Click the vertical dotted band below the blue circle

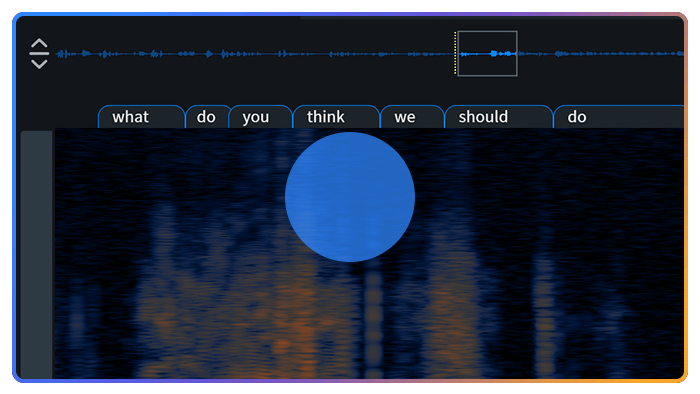tap(373, 319)
